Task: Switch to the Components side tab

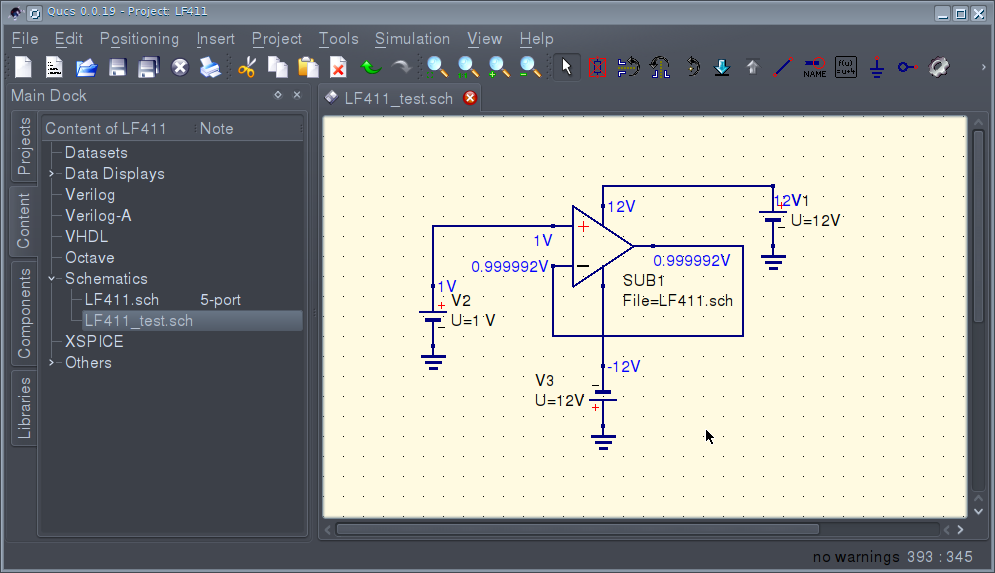Action: pyautogui.click(x=23, y=314)
